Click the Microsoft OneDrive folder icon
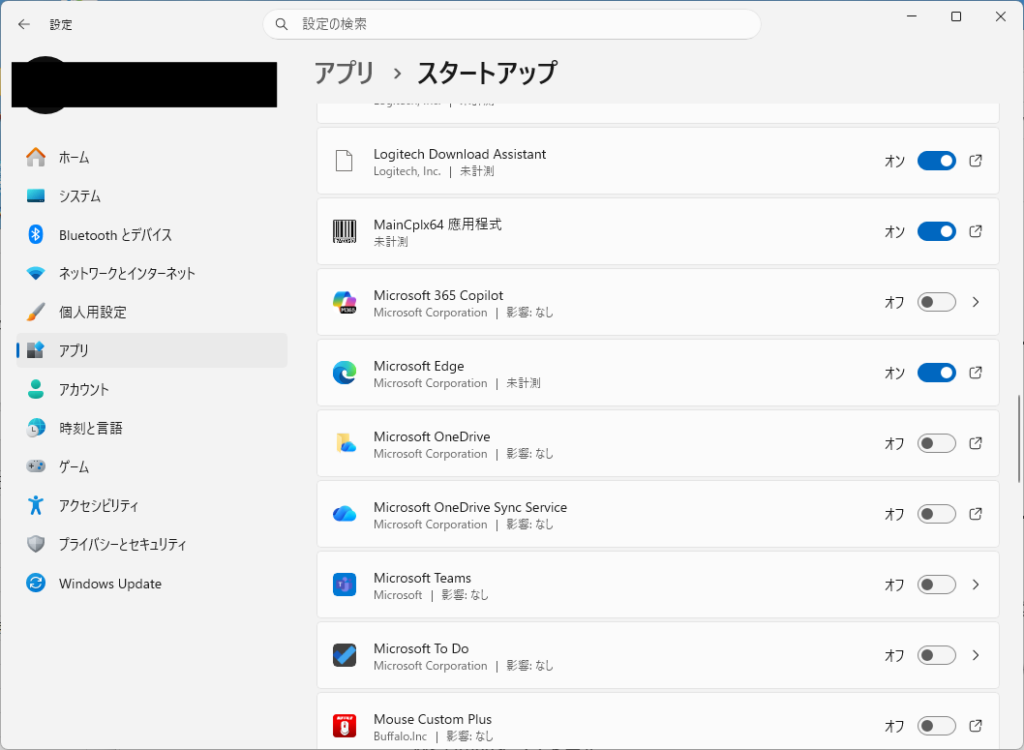This screenshot has width=1024, height=750. 344,443
